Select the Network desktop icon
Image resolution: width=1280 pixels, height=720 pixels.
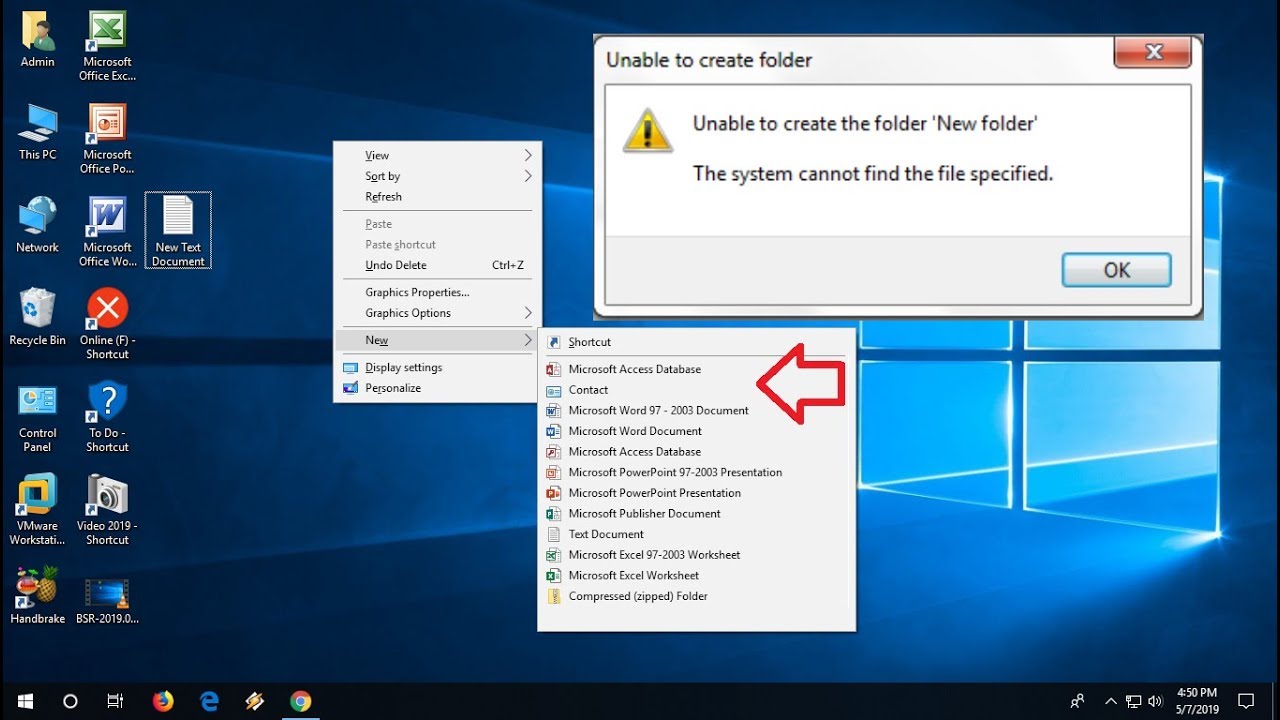tap(37, 226)
